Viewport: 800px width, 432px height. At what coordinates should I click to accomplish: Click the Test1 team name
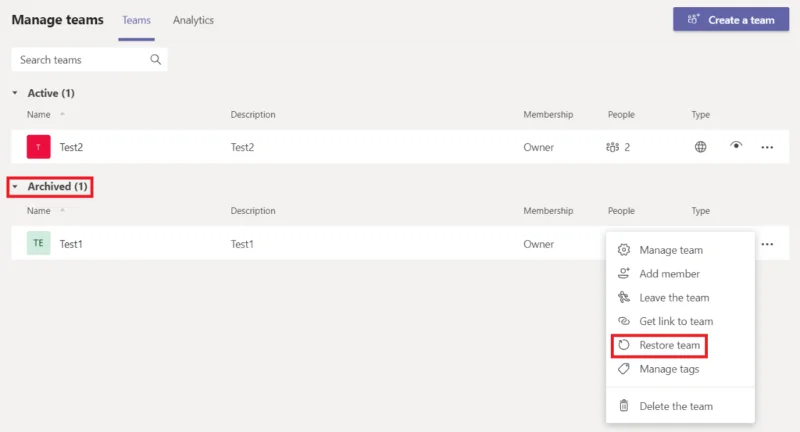pyautogui.click(x=71, y=244)
